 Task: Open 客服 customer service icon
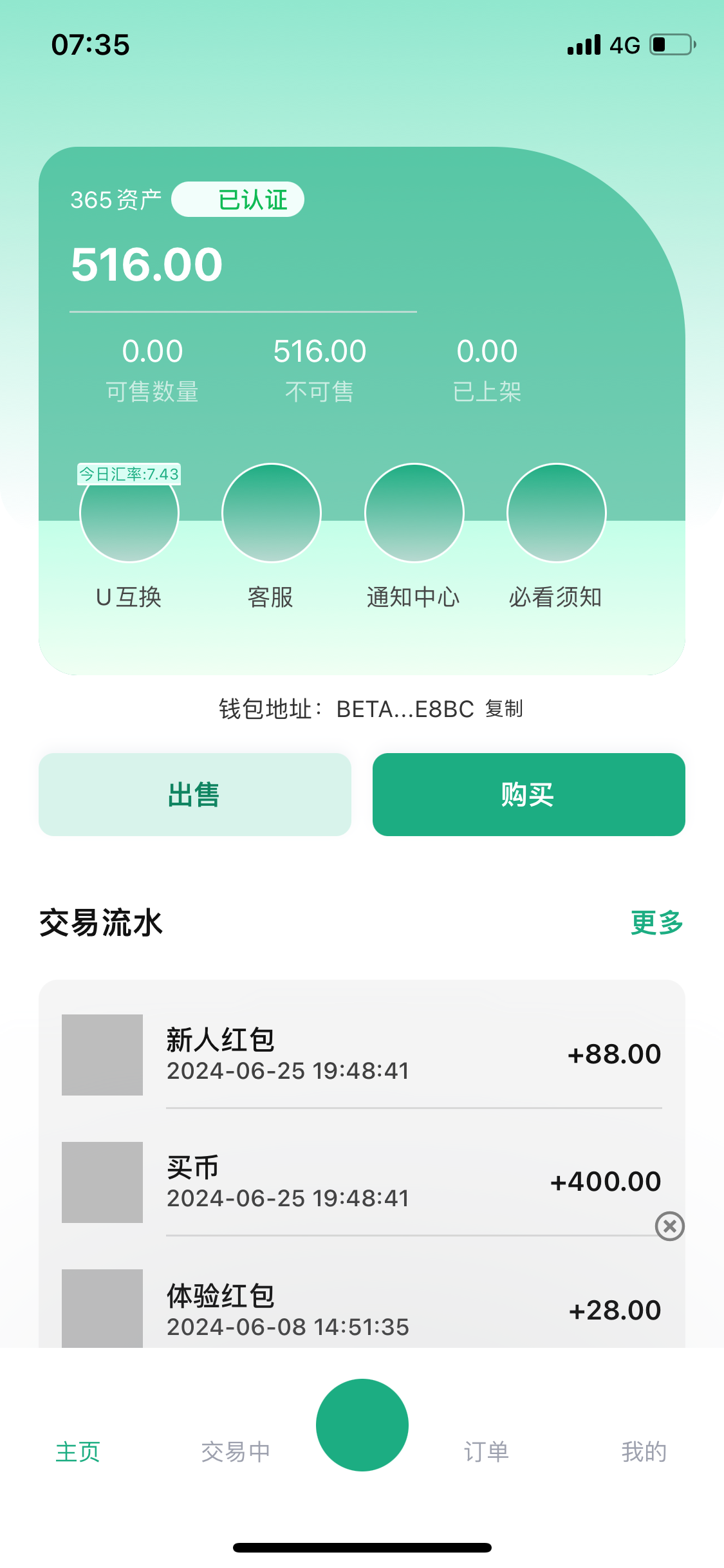[271, 513]
